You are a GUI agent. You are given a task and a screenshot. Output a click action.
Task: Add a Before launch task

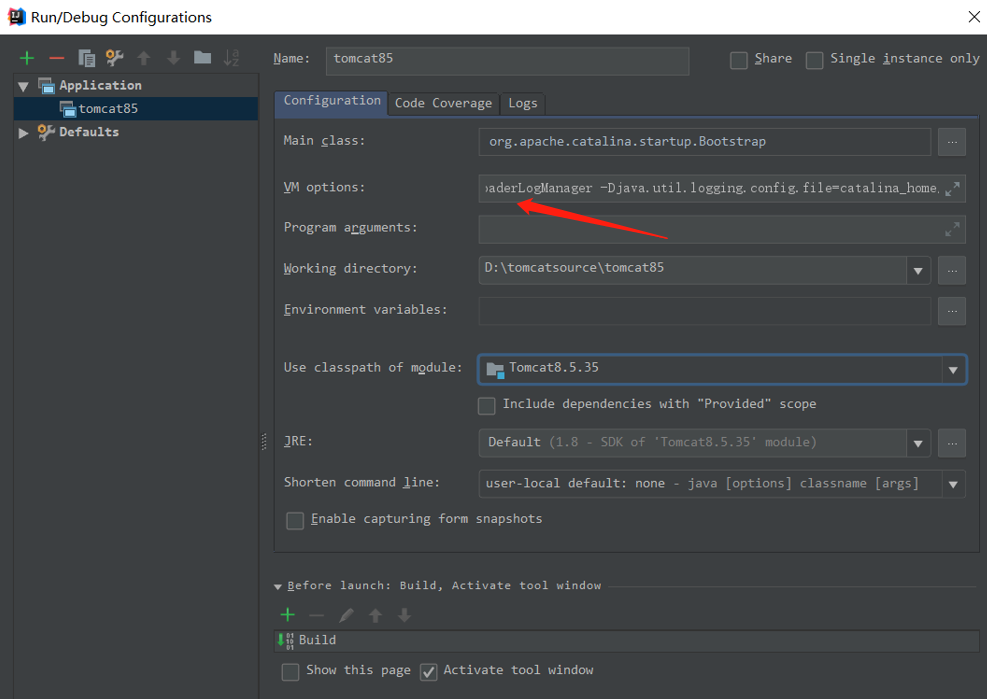[288, 615]
